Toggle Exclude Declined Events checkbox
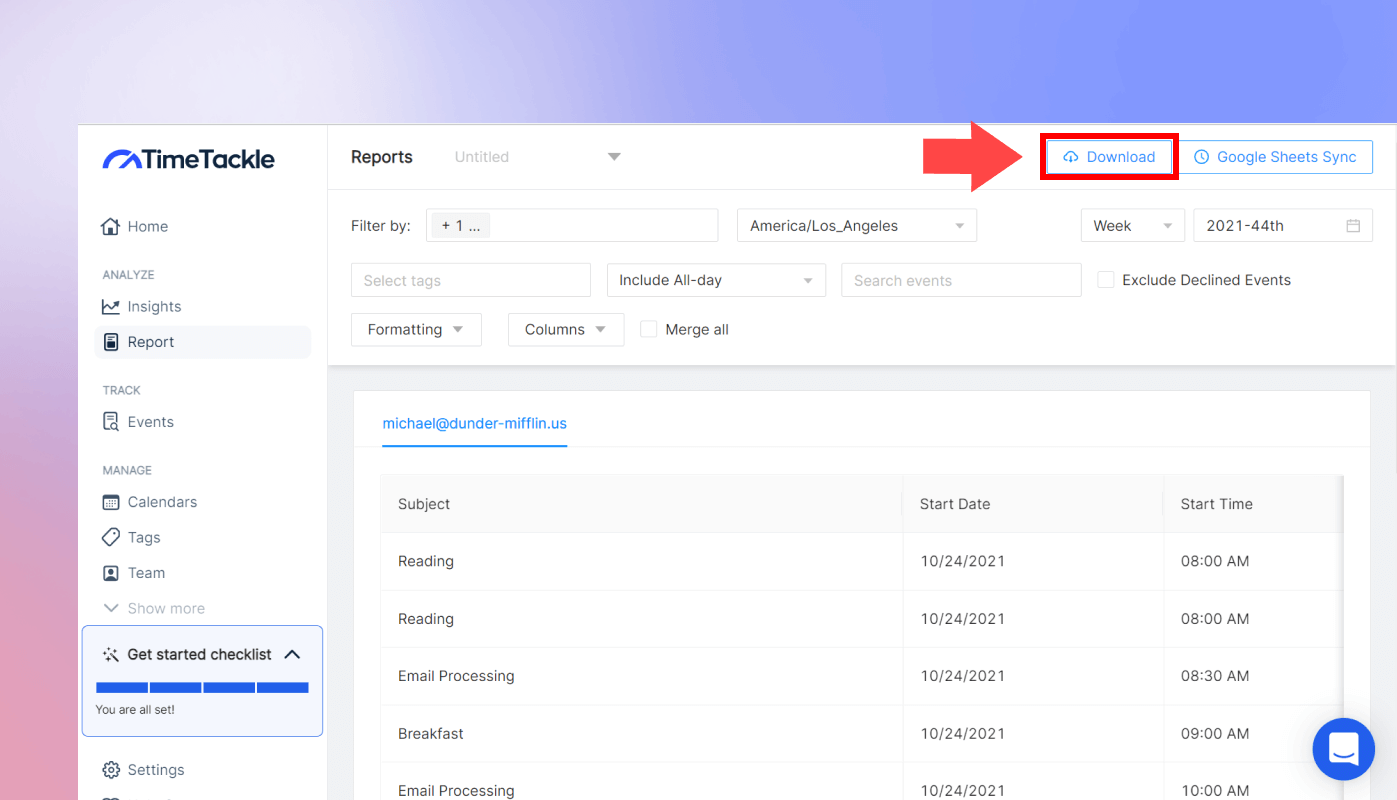1397x800 pixels. tap(1106, 280)
